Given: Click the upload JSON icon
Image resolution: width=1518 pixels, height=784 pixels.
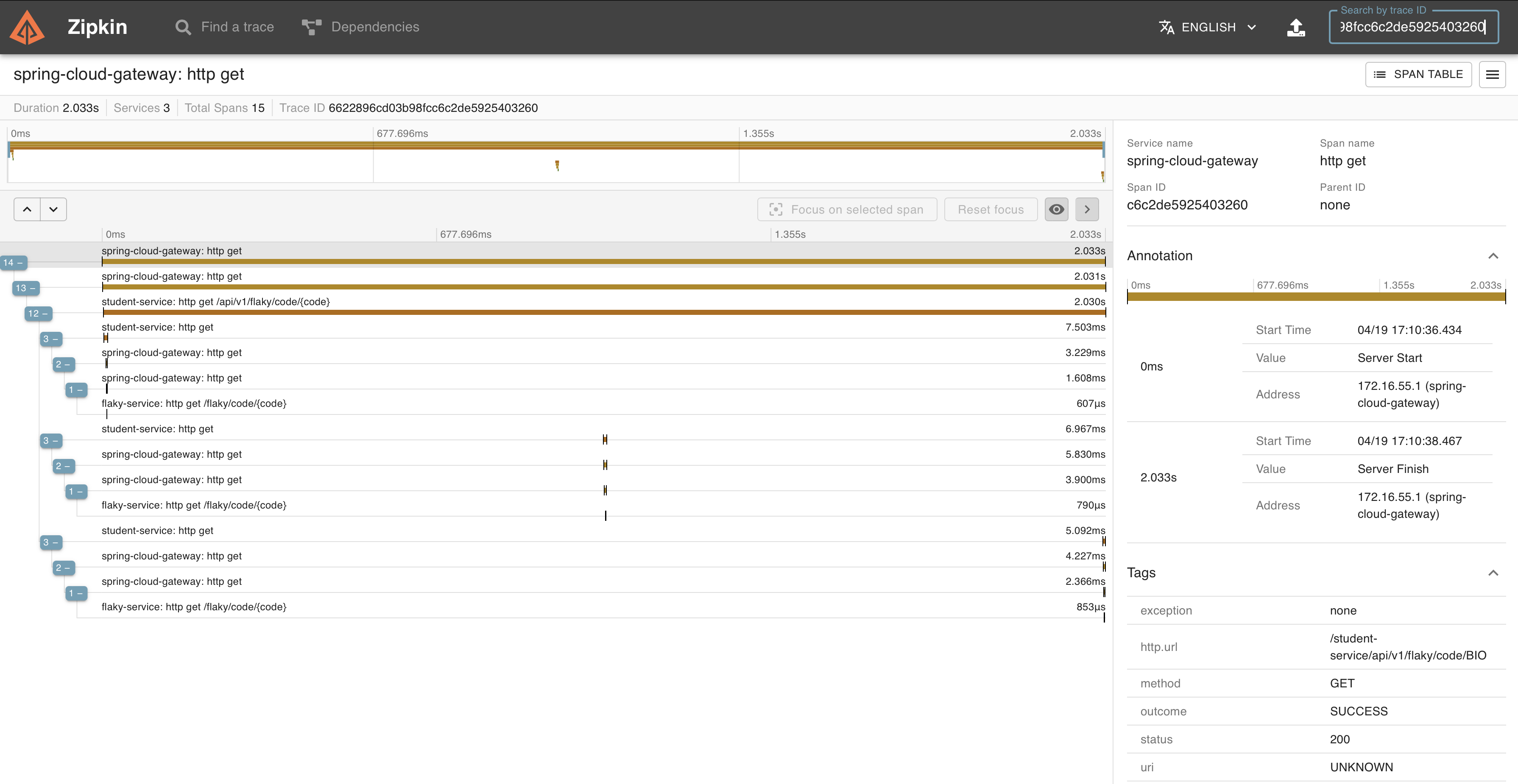Looking at the screenshot, I should 1295,27.
